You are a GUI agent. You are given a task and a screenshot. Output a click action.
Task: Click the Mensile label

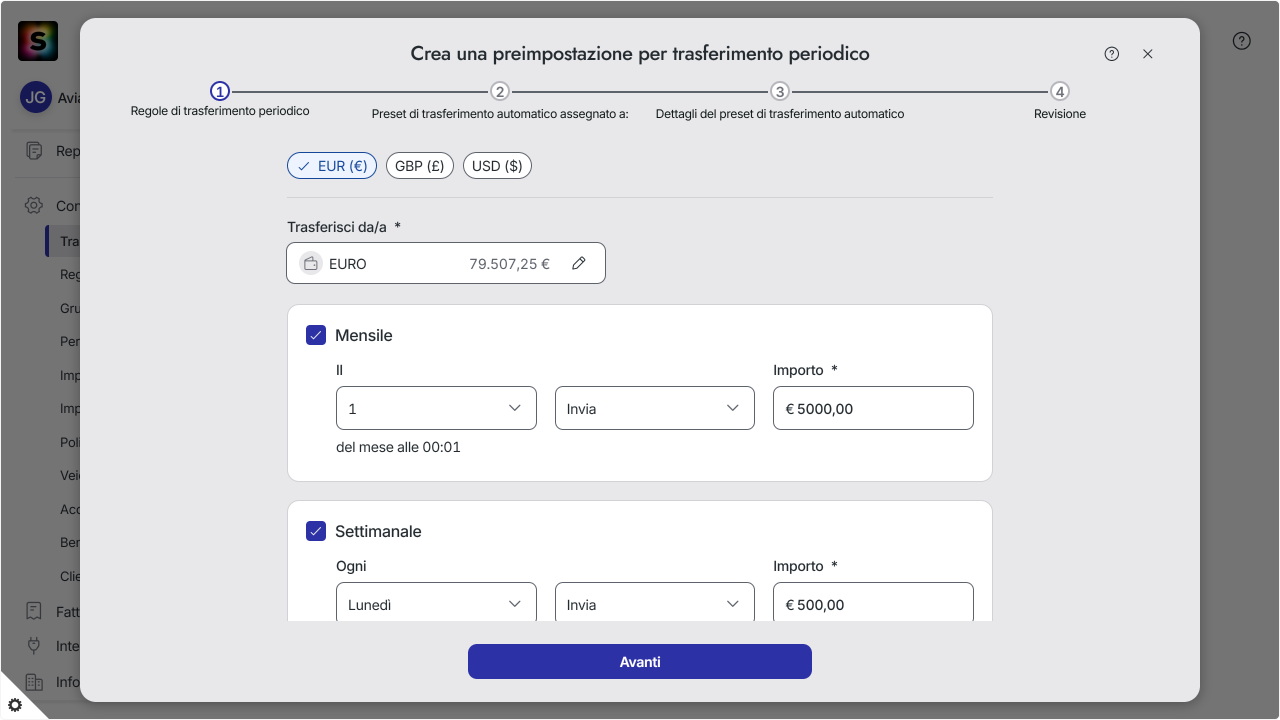(364, 335)
